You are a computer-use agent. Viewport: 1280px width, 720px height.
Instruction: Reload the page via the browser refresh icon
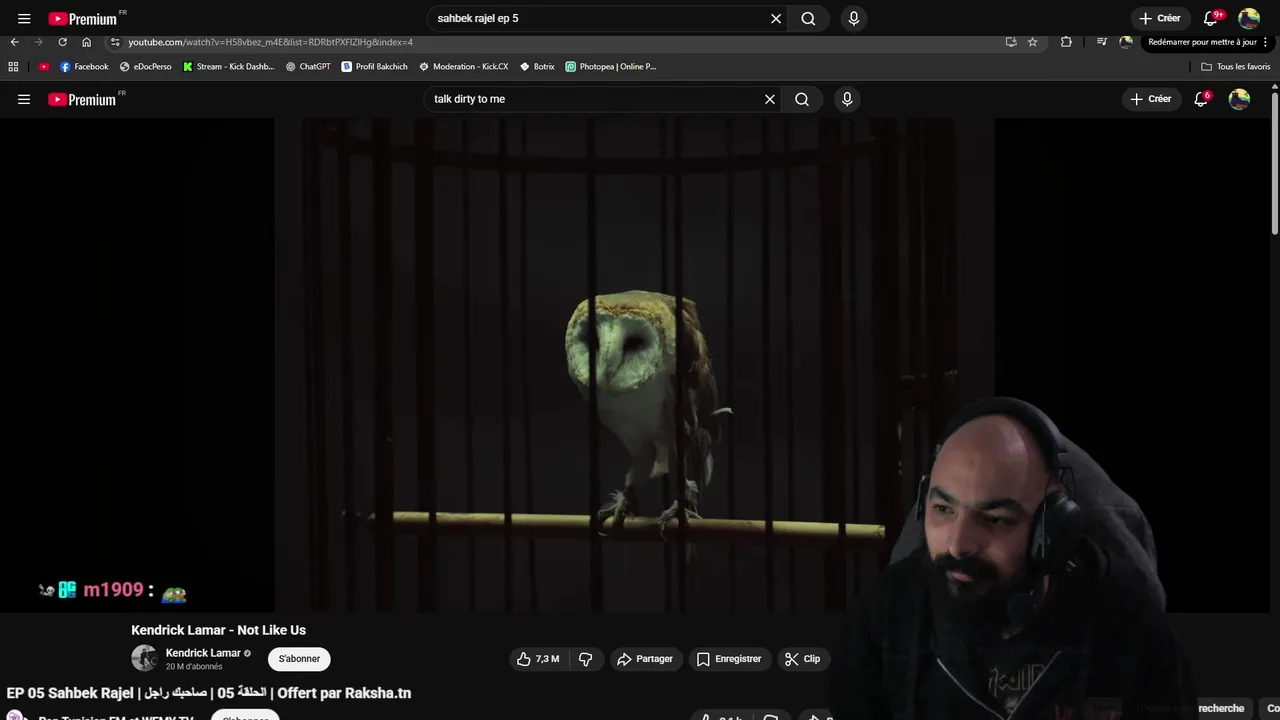click(62, 42)
